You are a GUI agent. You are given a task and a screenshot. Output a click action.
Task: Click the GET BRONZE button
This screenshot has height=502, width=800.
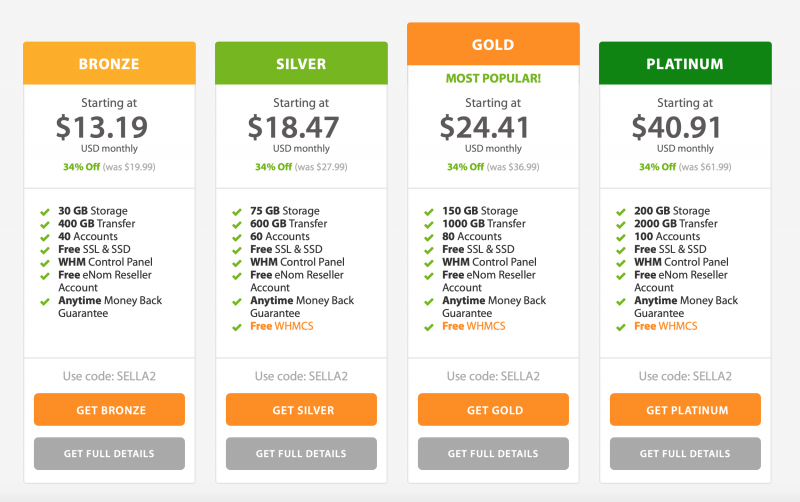[109, 410]
